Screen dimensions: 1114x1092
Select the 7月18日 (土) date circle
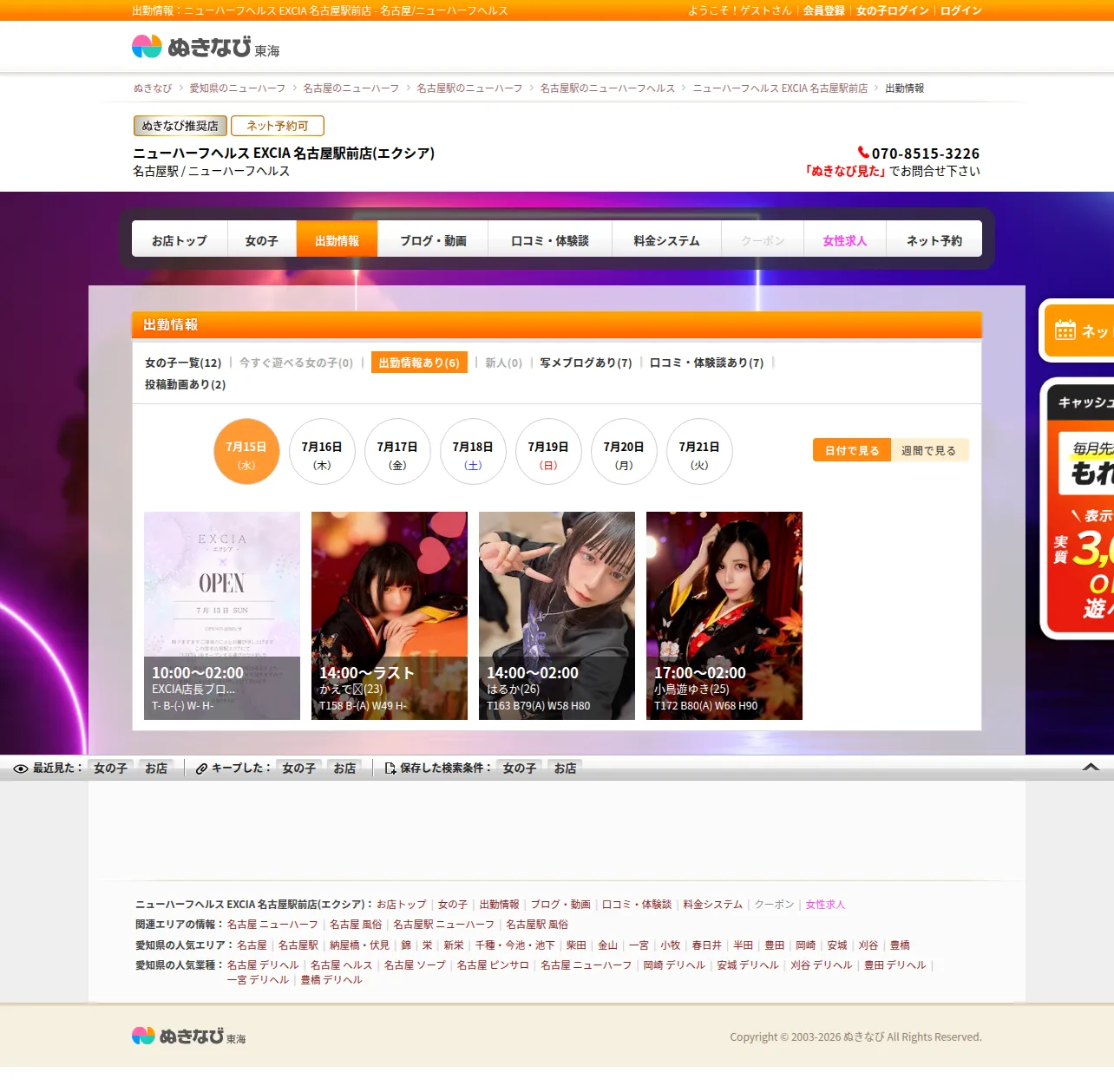coord(473,452)
